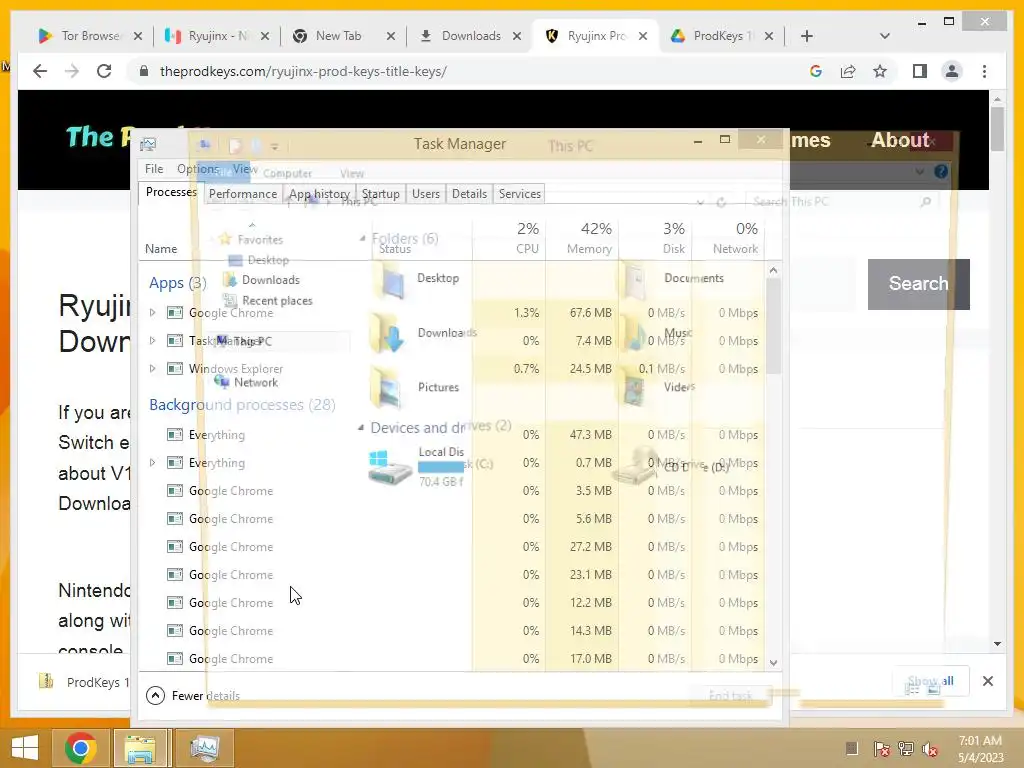This screenshot has width=1024, height=768.
Task: Dismiss the Chrome downloads bar
Action: click(x=987, y=681)
